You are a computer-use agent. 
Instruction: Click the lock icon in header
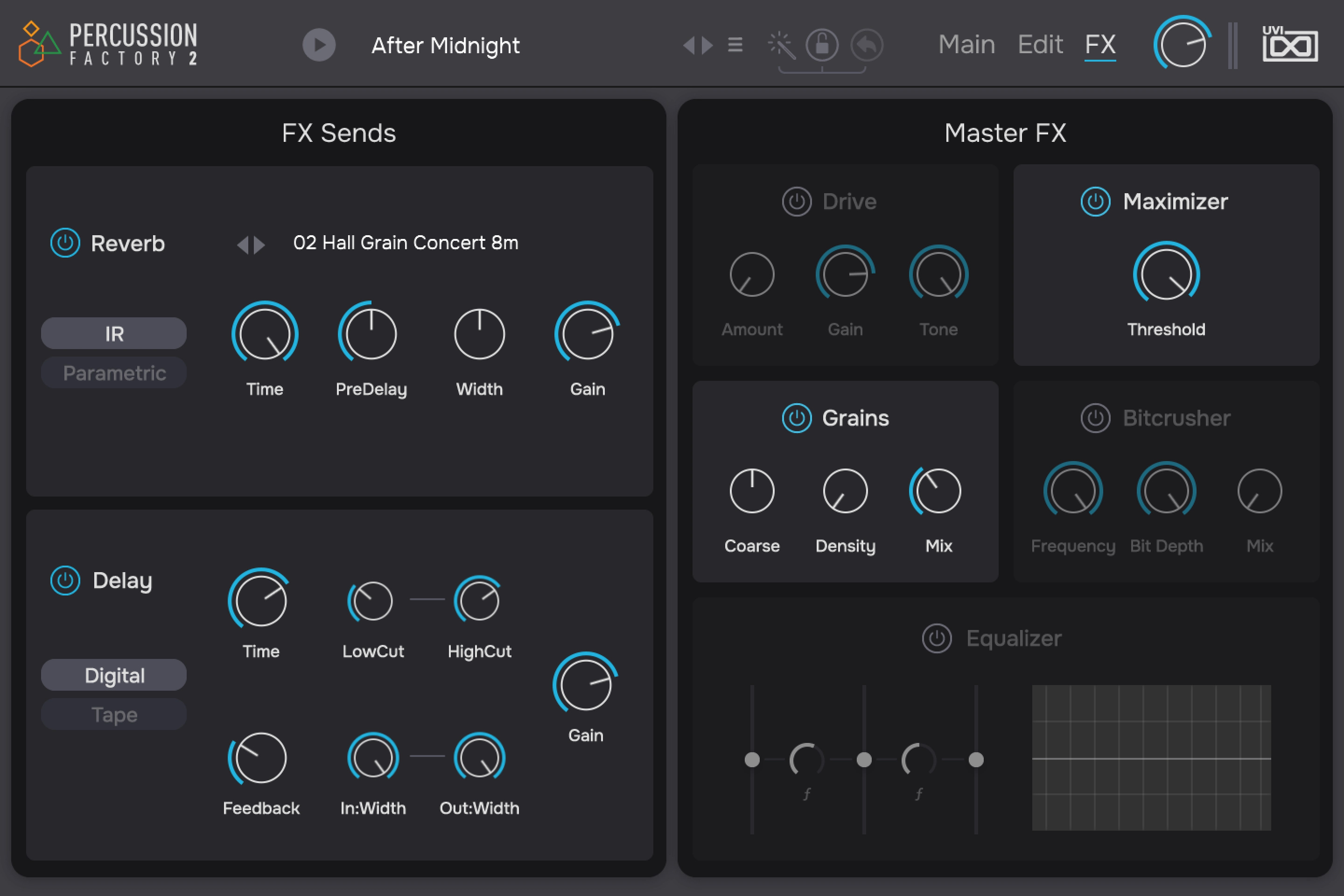(x=822, y=45)
